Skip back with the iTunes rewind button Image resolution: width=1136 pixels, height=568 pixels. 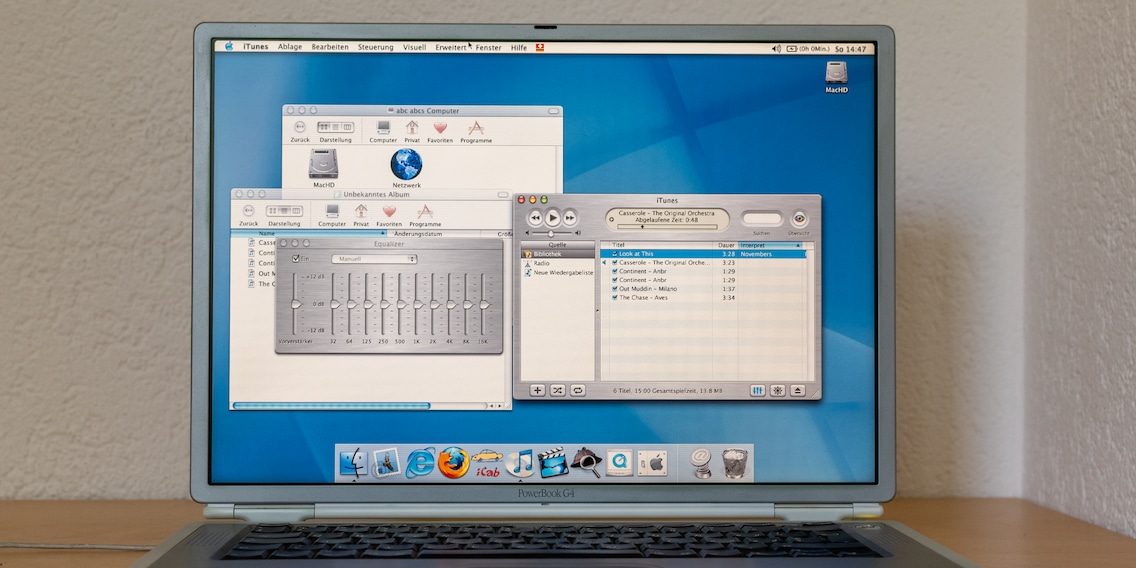tap(535, 217)
